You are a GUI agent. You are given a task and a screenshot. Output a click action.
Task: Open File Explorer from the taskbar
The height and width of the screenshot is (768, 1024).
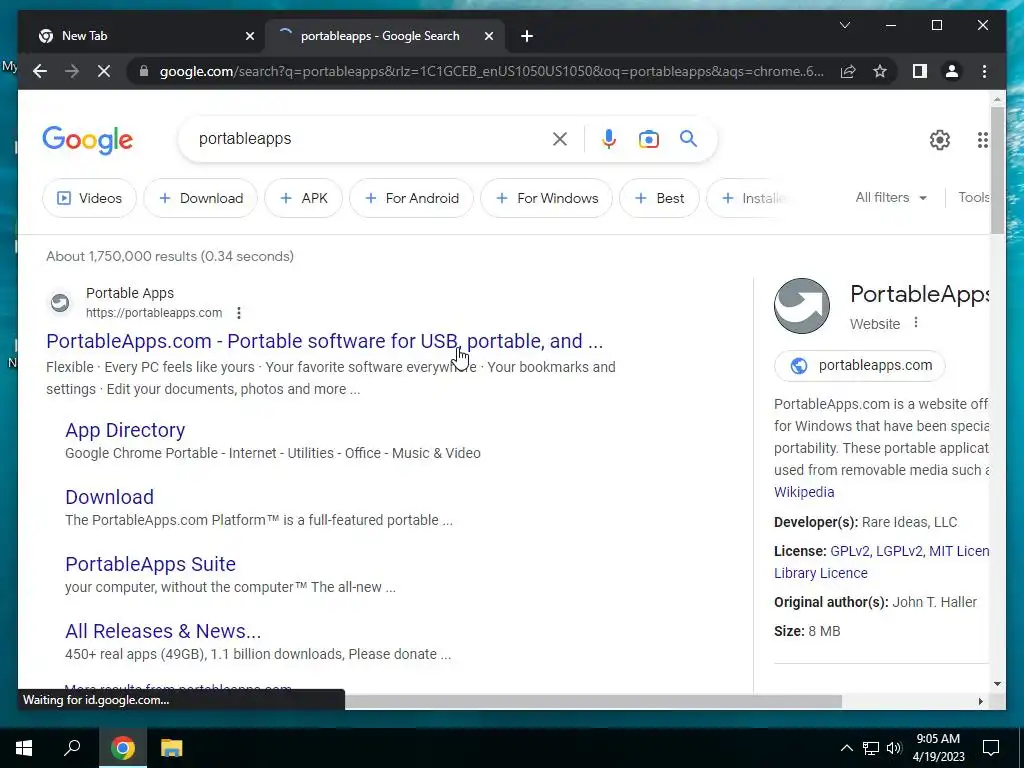pyautogui.click(x=171, y=748)
